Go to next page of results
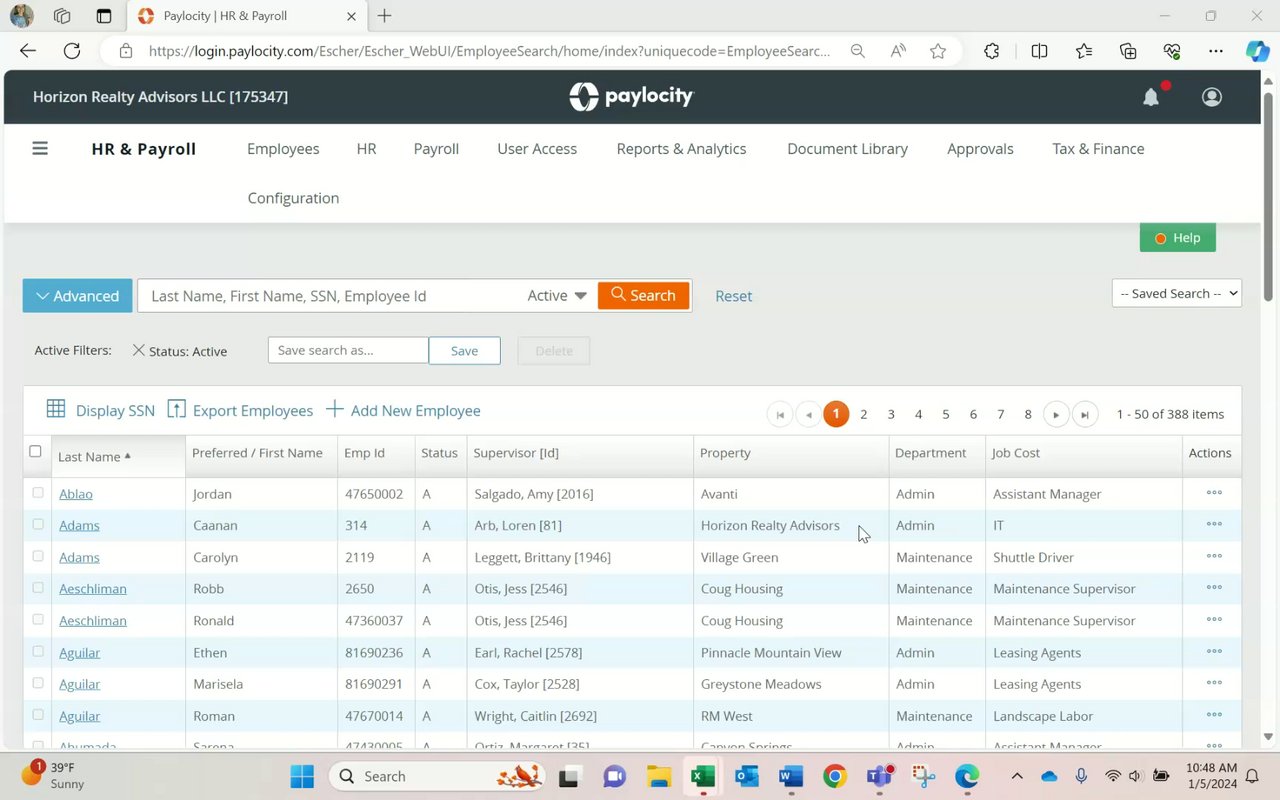1280x800 pixels. [x=1056, y=414]
